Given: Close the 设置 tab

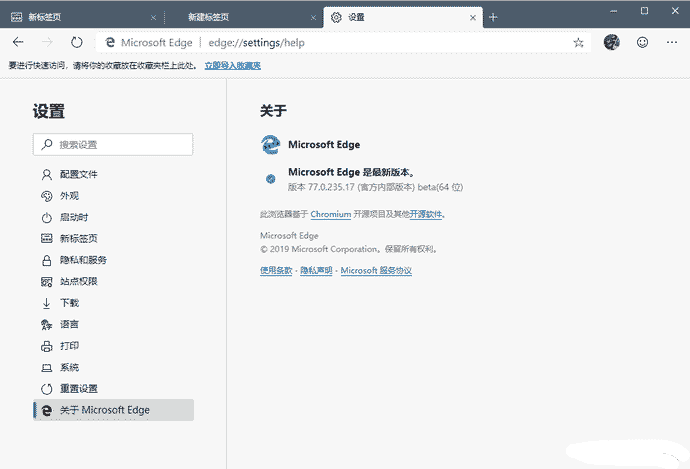Looking at the screenshot, I should click(473, 18).
